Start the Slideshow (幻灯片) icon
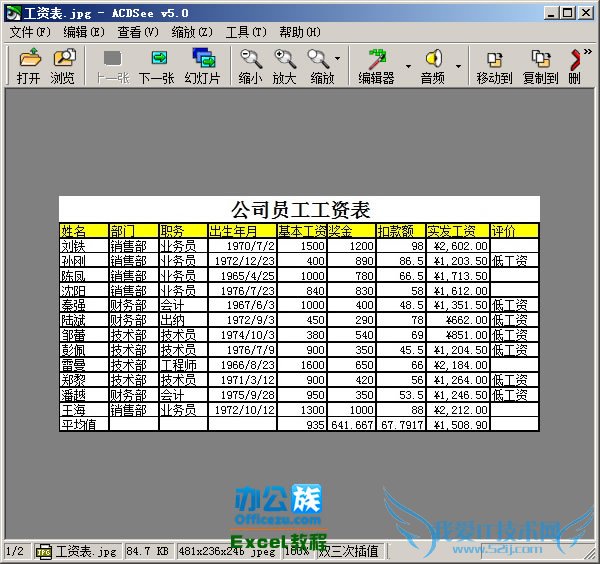The image size is (600, 564). click(x=204, y=58)
